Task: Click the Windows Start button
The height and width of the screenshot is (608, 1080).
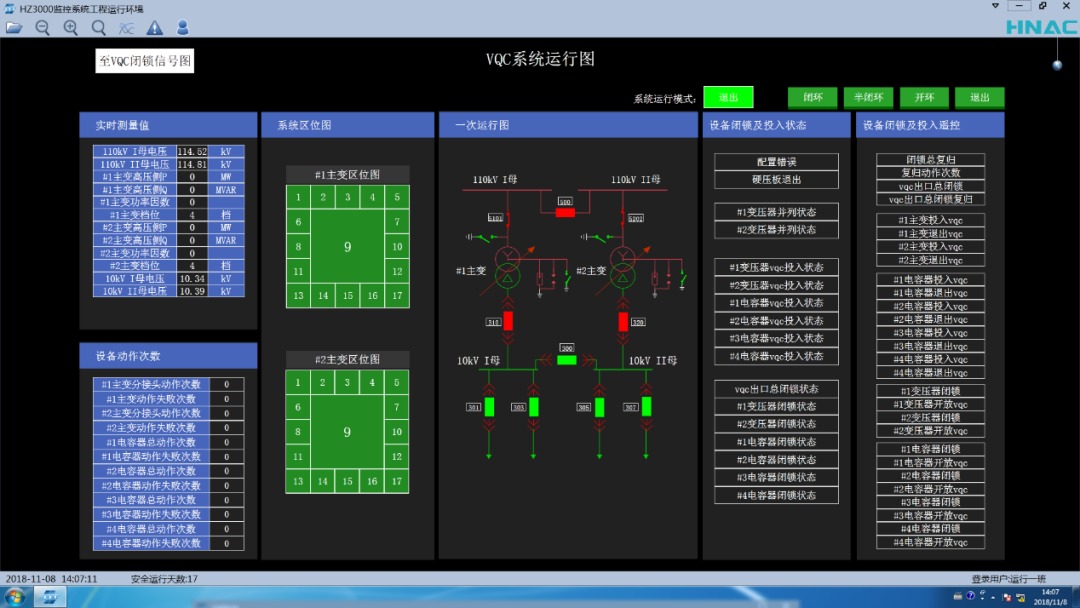Action: [x=16, y=597]
